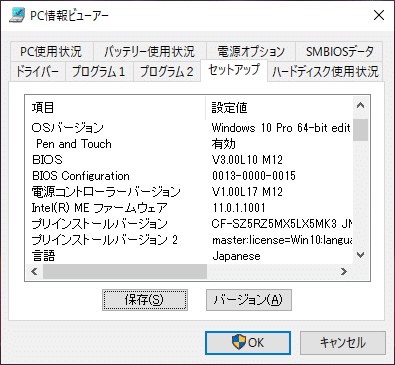Click the 0013-0000-0015 value
Viewport: 395px width, 365px height.
point(254,176)
